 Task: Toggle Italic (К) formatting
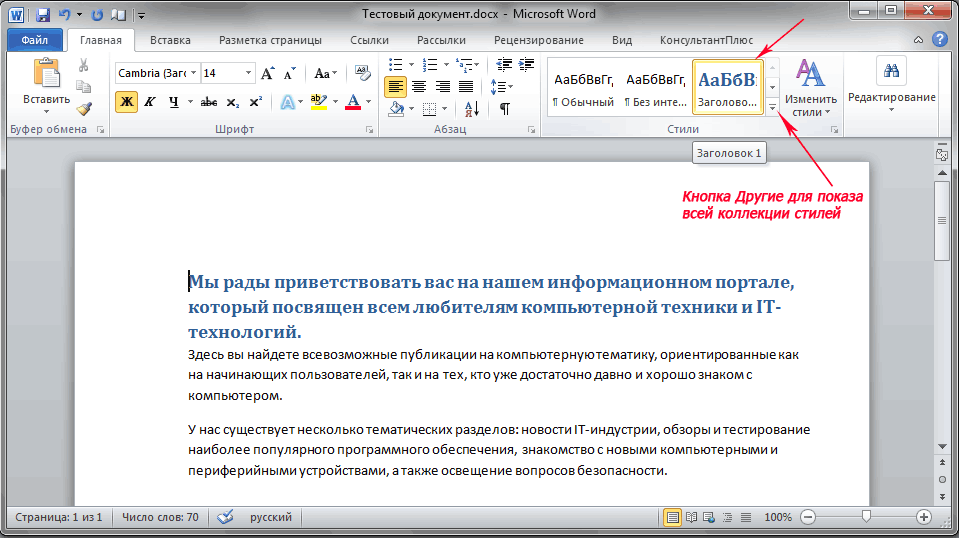[150, 101]
